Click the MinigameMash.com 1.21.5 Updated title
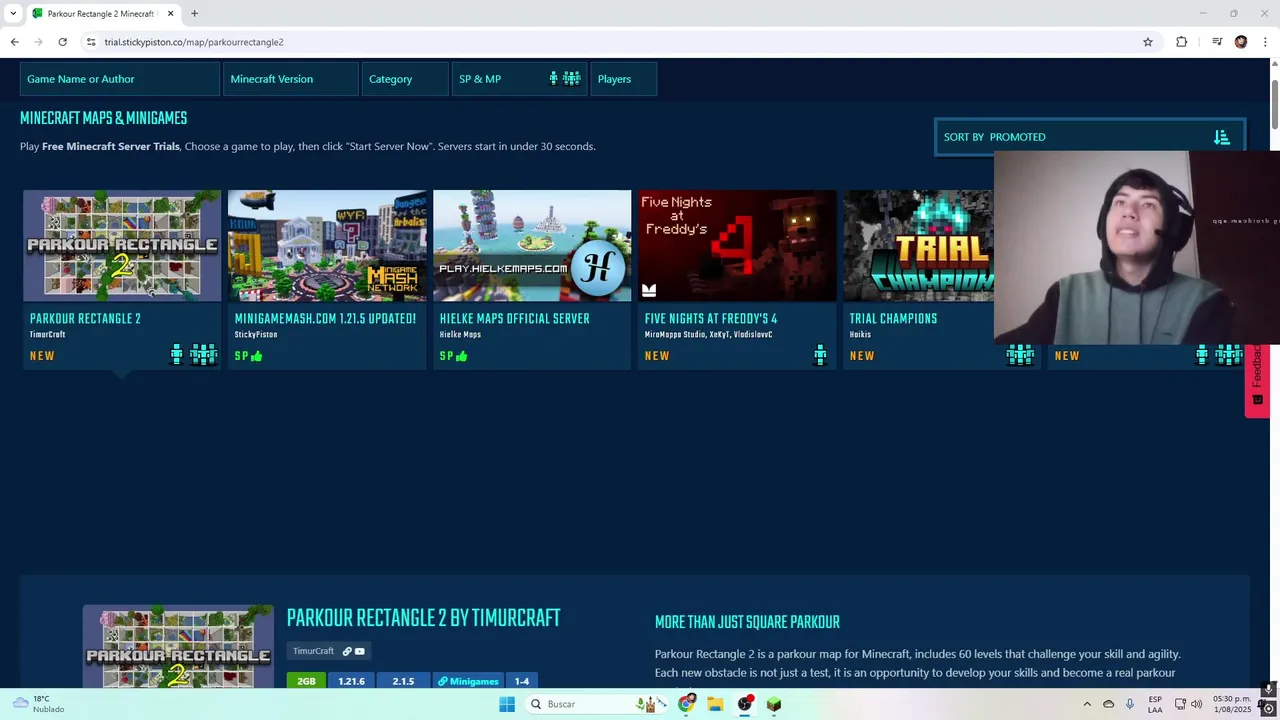The image size is (1280, 720). coord(325,319)
